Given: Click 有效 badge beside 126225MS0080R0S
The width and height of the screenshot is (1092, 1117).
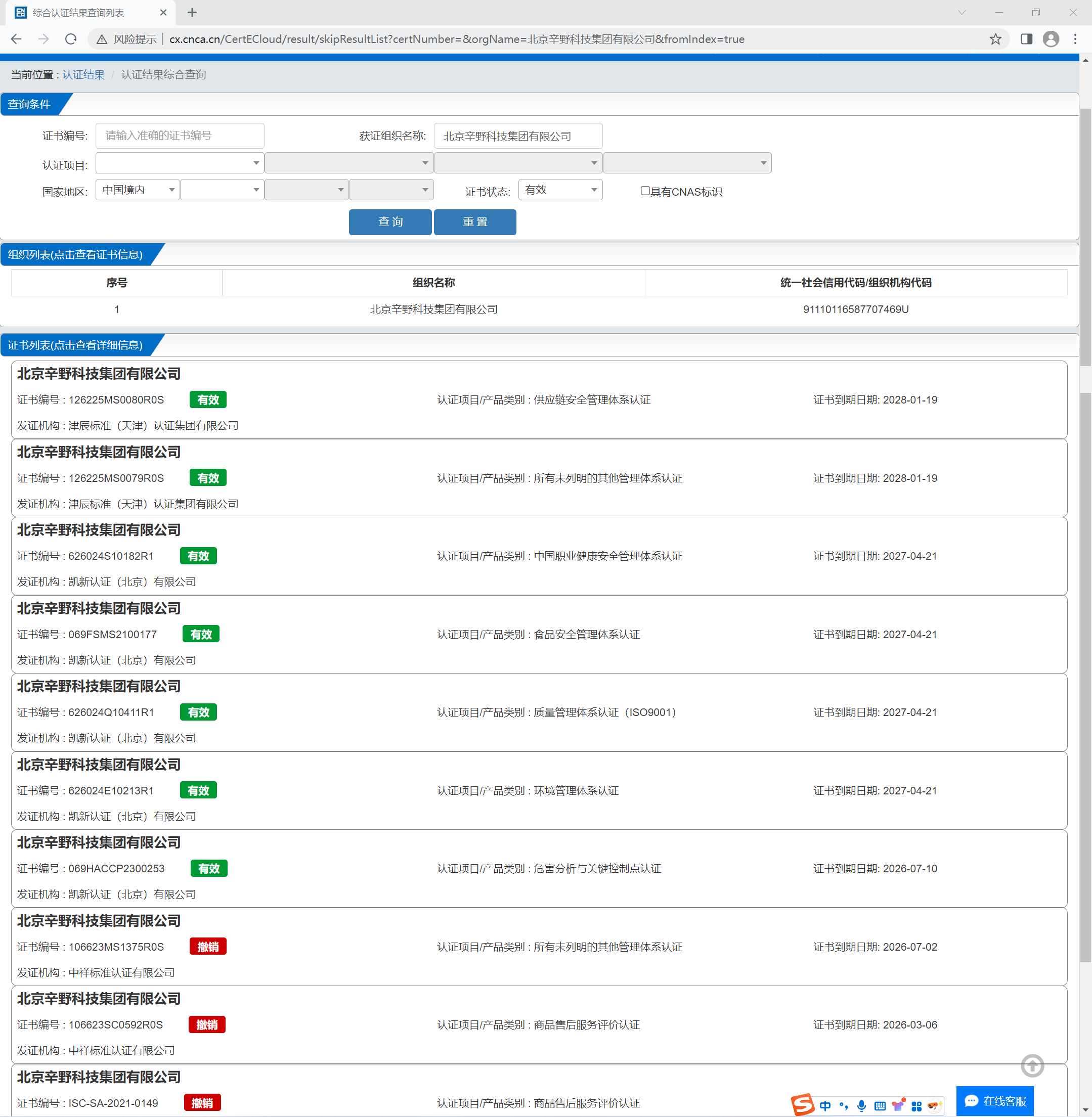Looking at the screenshot, I should point(208,399).
